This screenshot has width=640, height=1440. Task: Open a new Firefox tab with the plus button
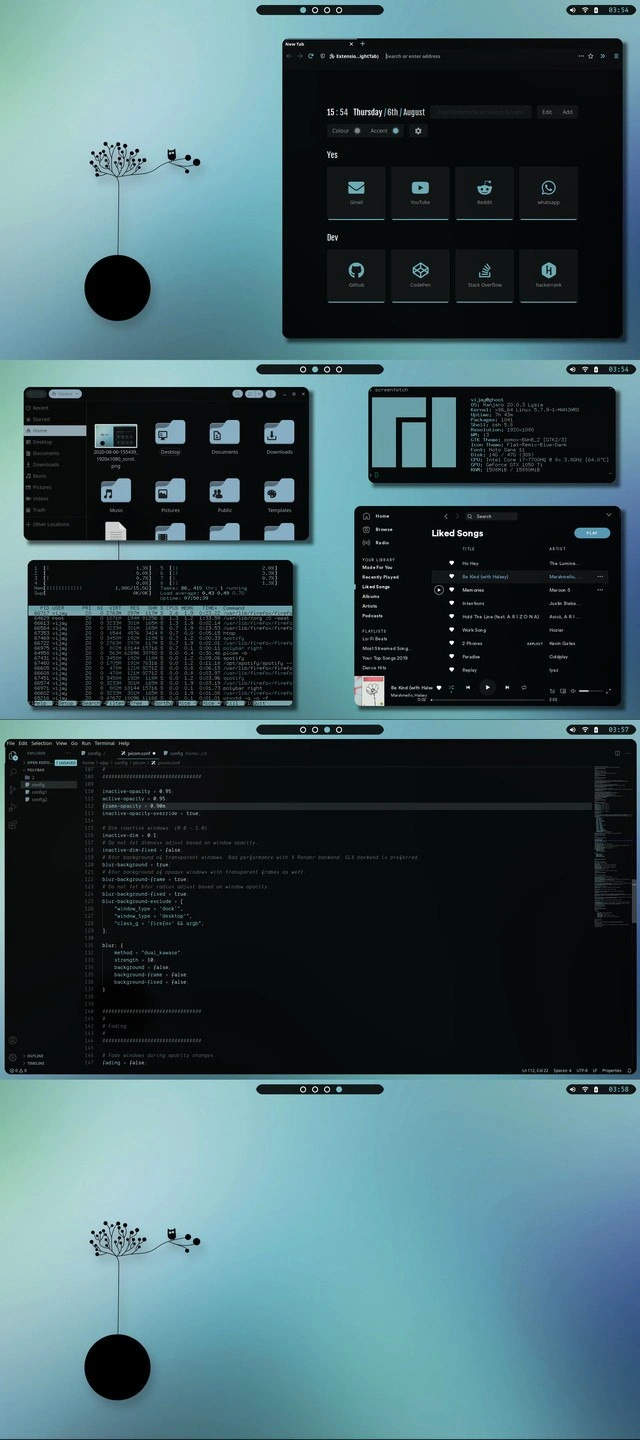pos(362,43)
